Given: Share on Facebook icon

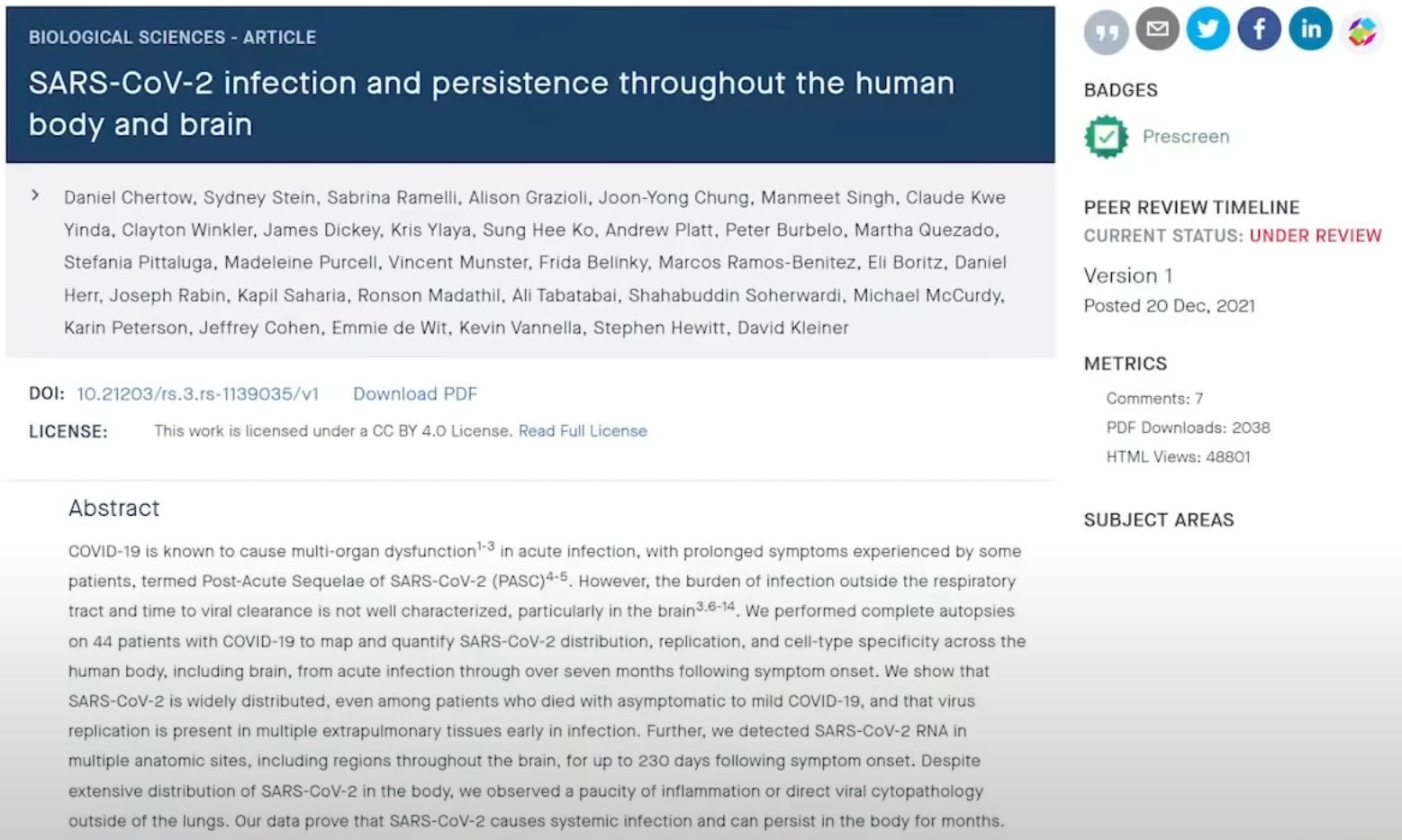Looking at the screenshot, I should [1259, 29].
